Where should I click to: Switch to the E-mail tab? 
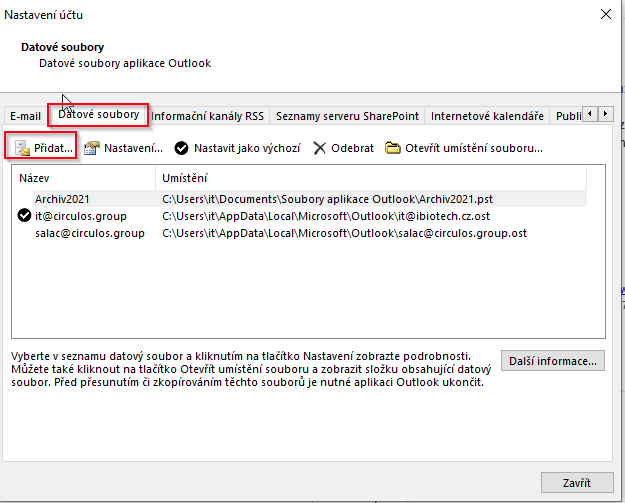(x=26, y=116)
